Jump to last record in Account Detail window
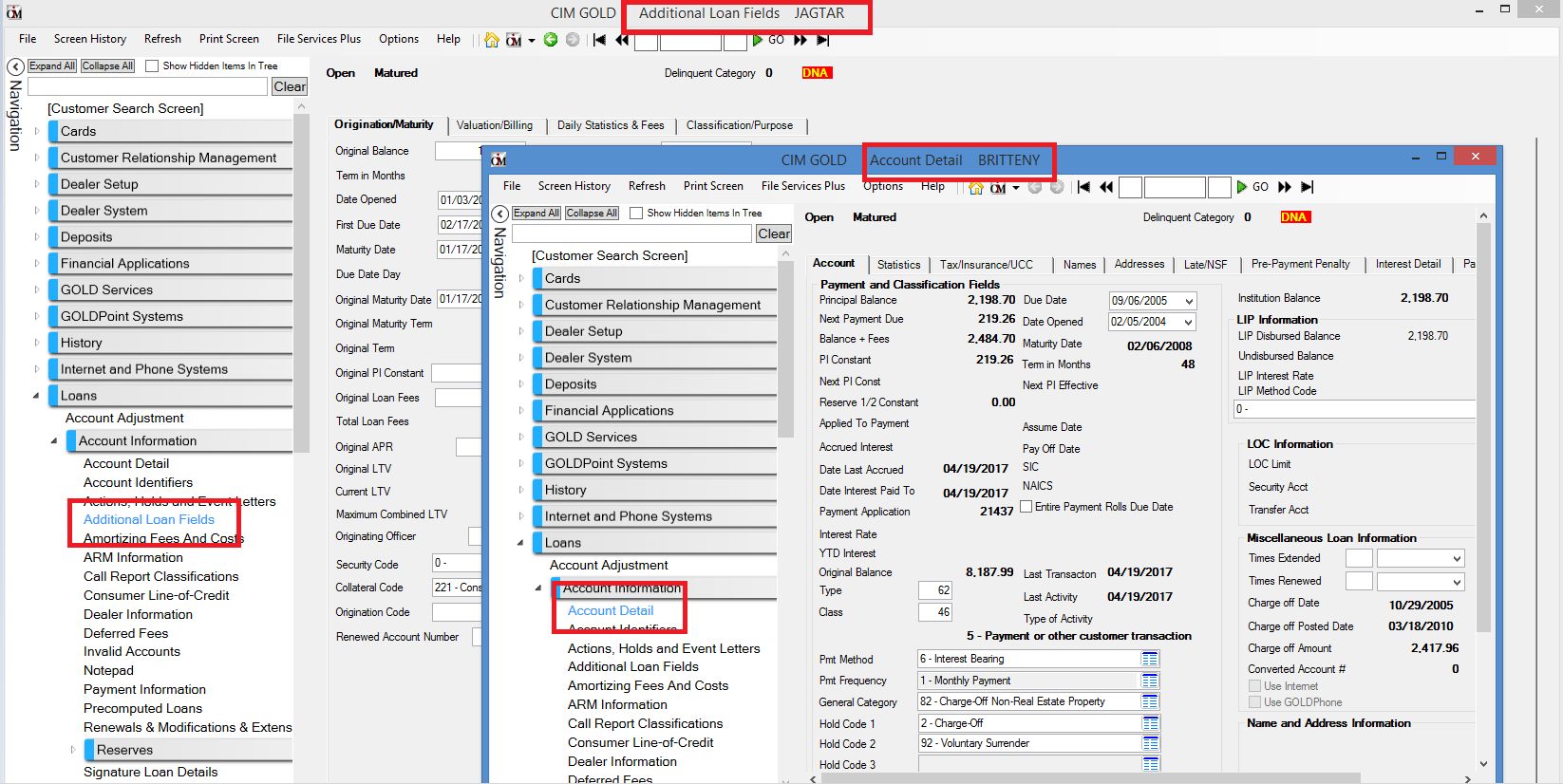This screenshot has width=1563, height=784. click(x=1308, y=187)
